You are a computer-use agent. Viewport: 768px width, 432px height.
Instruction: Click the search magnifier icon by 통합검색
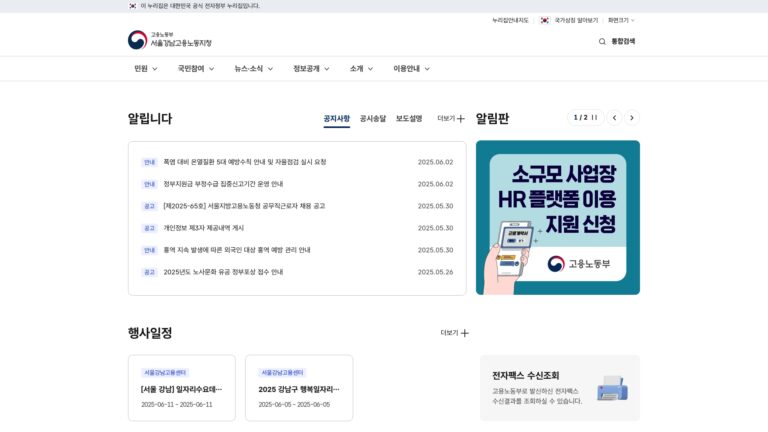click(602, 42)
